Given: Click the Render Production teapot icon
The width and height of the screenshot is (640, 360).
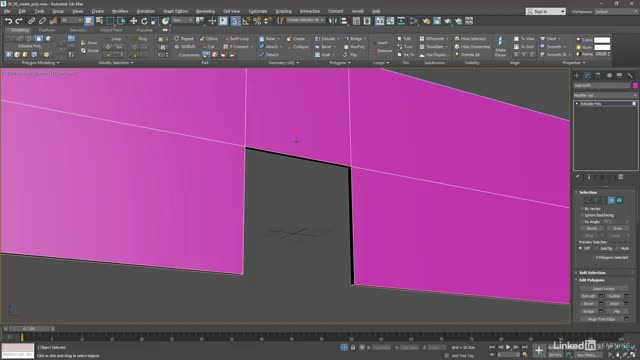Looking at the screenshot, I should click(448, 21).
